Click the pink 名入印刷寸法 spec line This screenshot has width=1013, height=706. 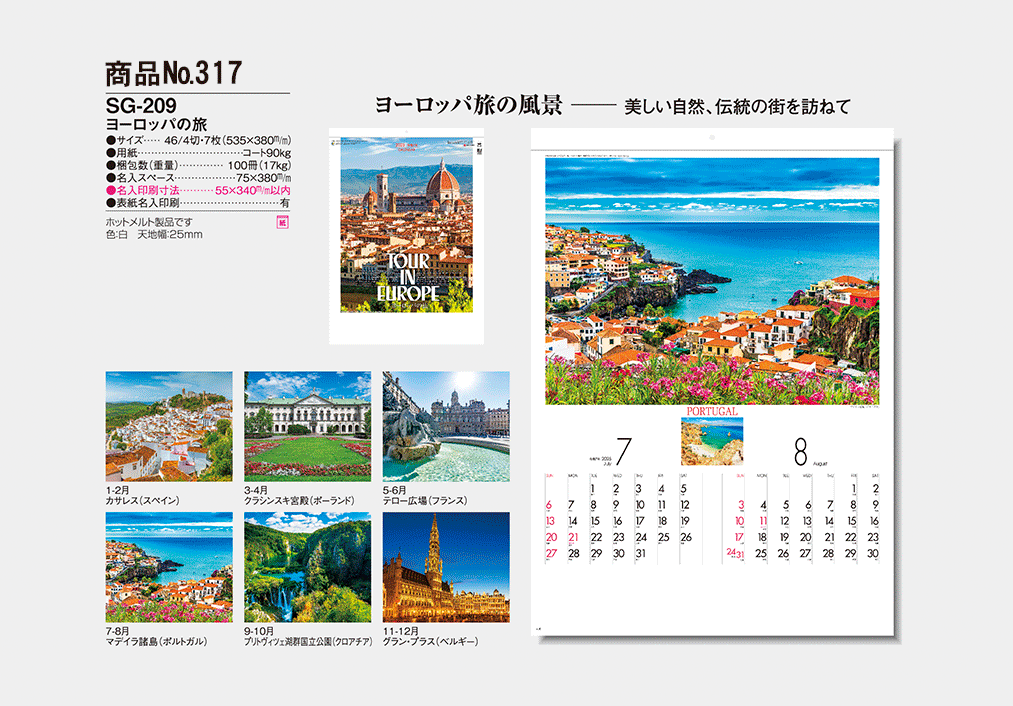point(197,189)
